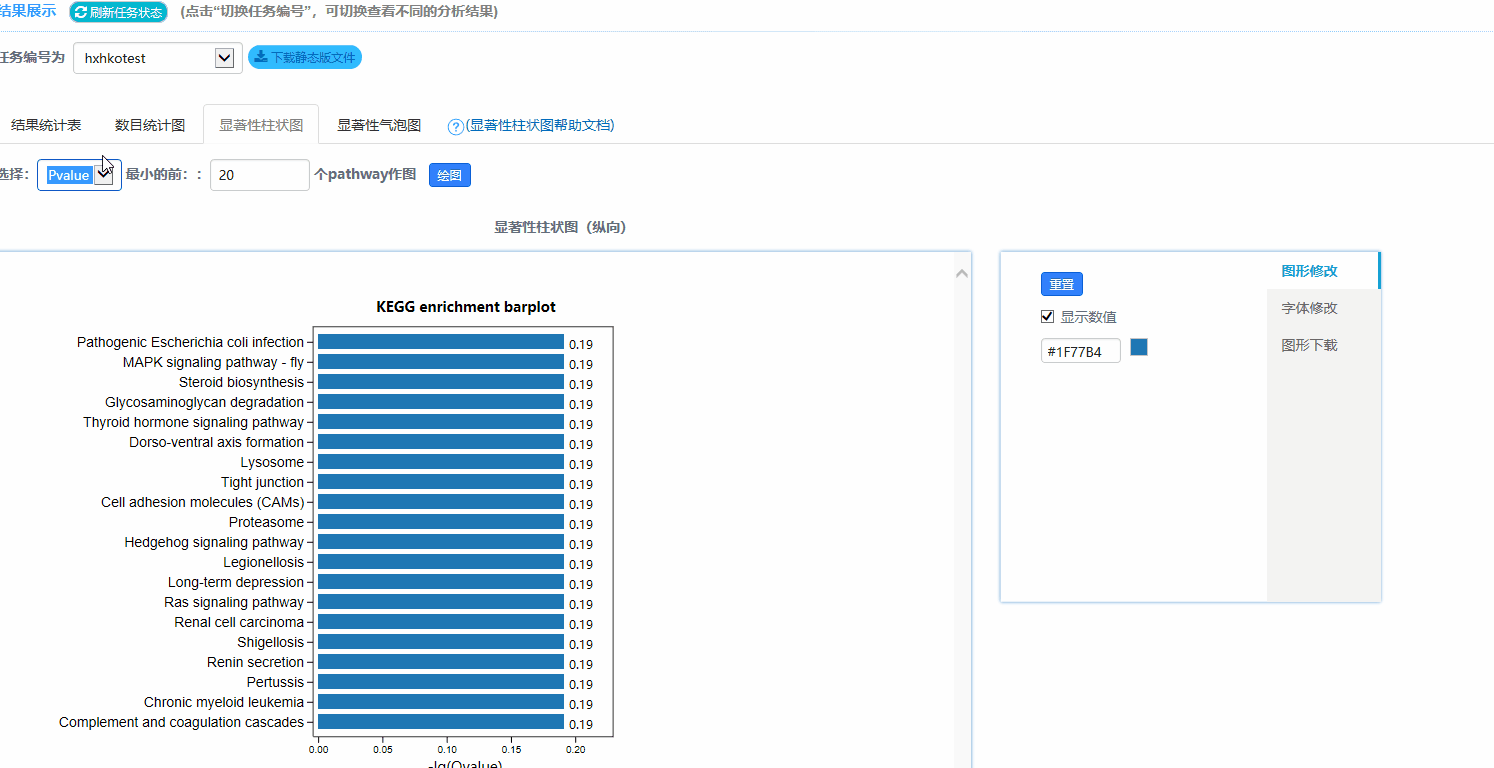The image size is (1494, 768).
Task: Click the Cell adhesion molecules (CAMs) label
Action: tap(202, 502)
